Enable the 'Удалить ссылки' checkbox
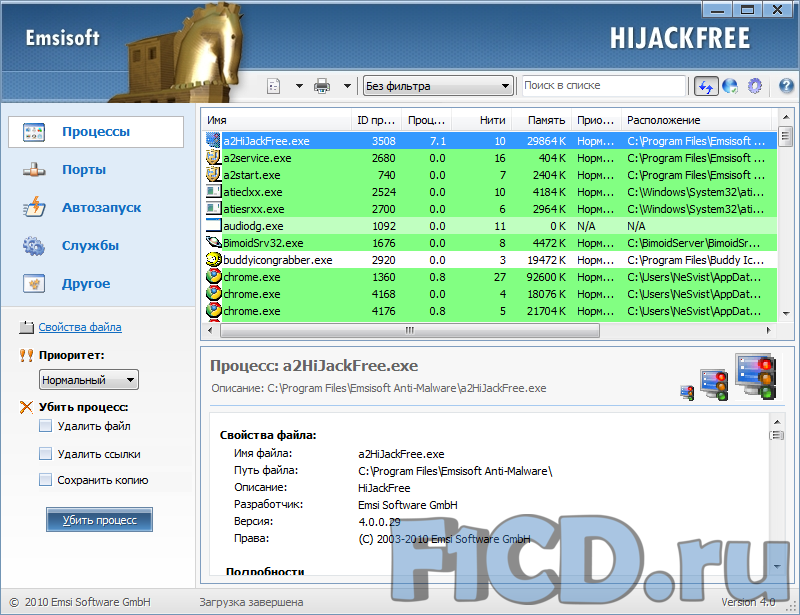This screenshot has width=800, height=615. (45, 453)
